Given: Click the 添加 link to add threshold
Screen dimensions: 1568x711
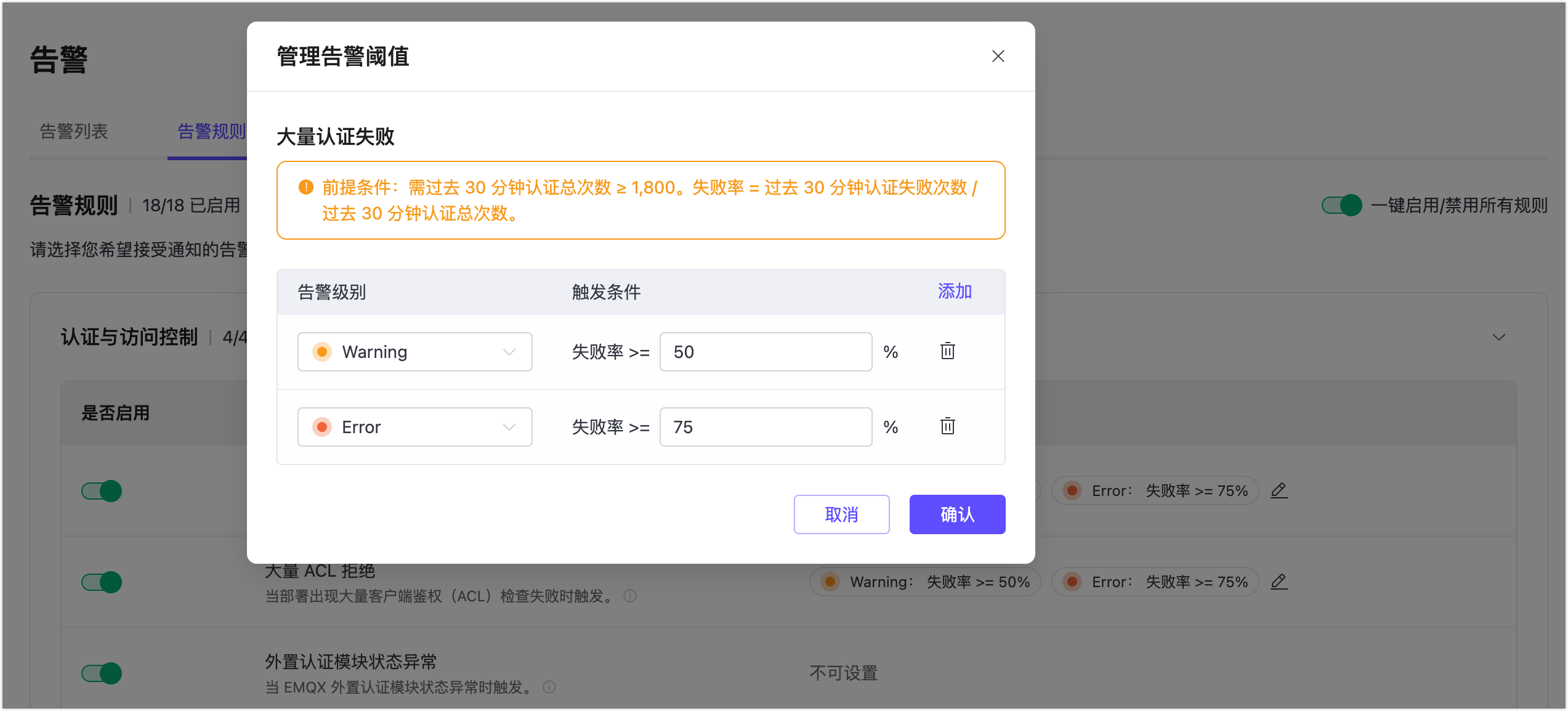Looking at the screenshot, I should (x=954, y=291).
